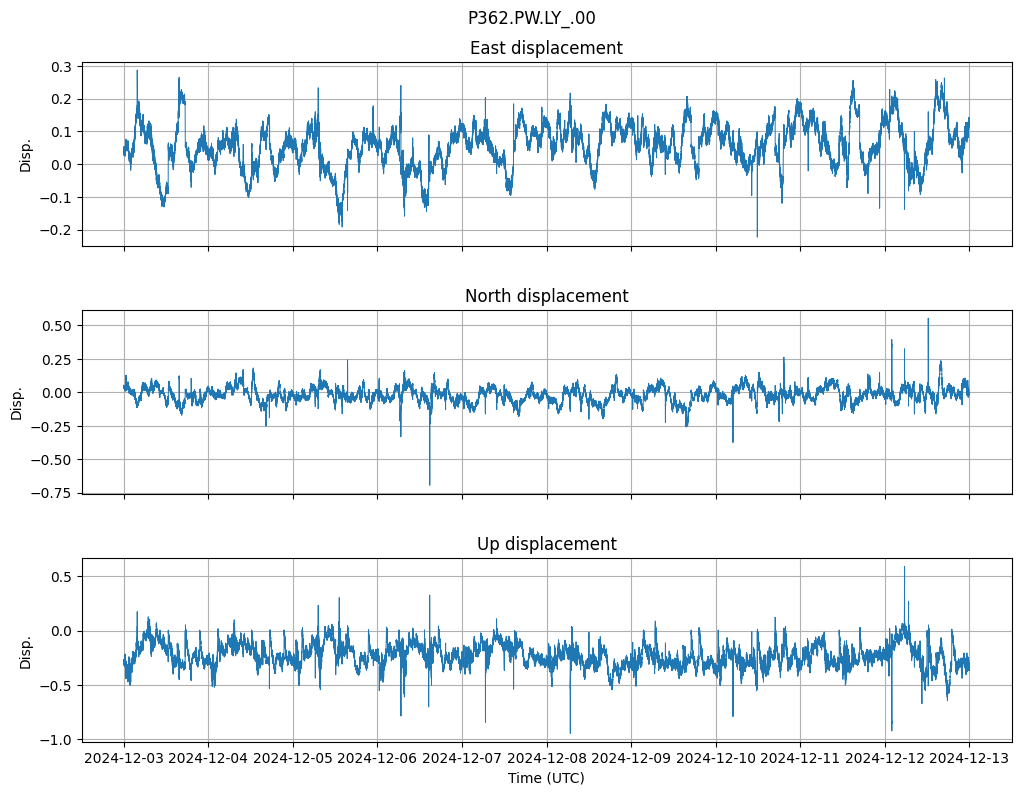Viewport: 1021px width, 795px height.
Task: Click the 2024-12-08 date tick label
Action: click(x=547, y=759)
